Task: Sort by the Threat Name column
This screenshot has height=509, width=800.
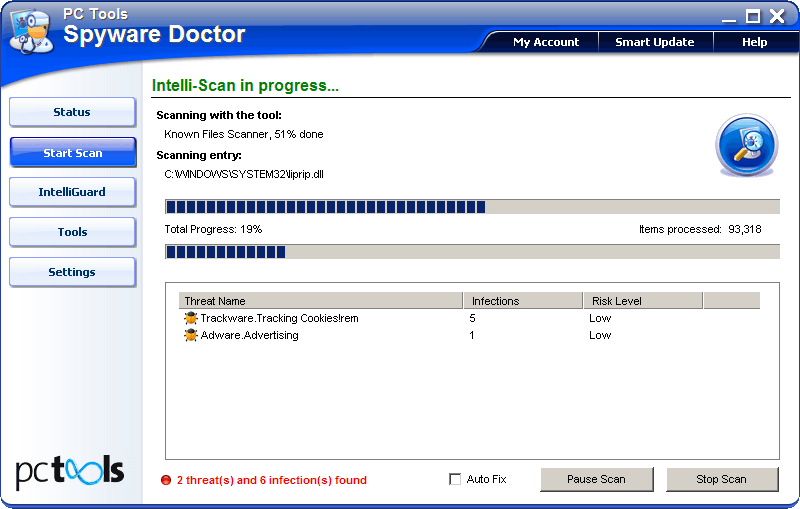Action: 321,301
